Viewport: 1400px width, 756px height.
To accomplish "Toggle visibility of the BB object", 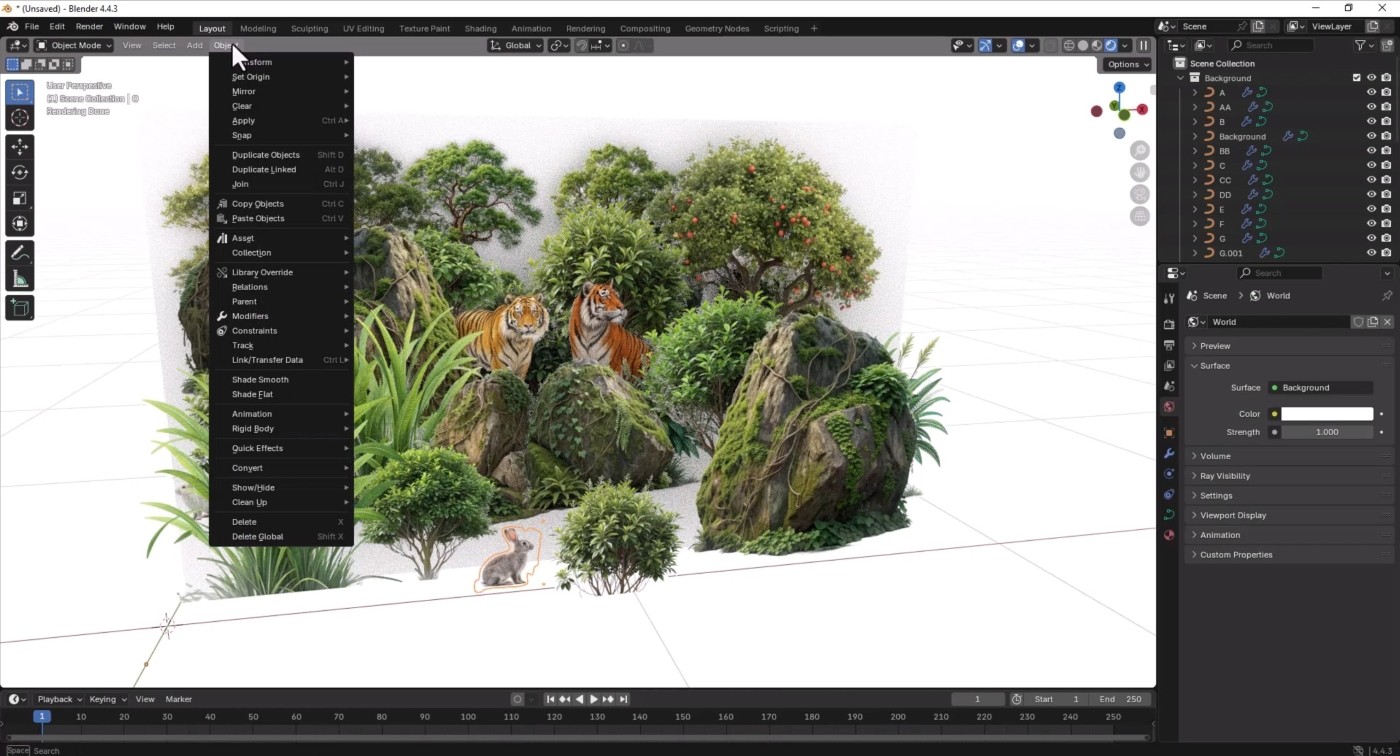I will (x=1372, y=150).
